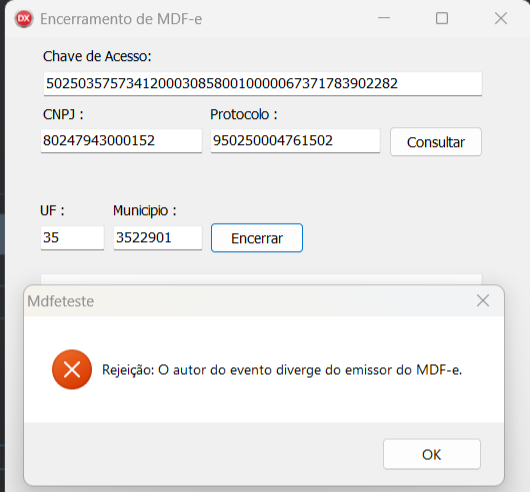Close the Mdfeteste error dialog
This screenshot has width=530, height=492.
(x=483, y=300)
